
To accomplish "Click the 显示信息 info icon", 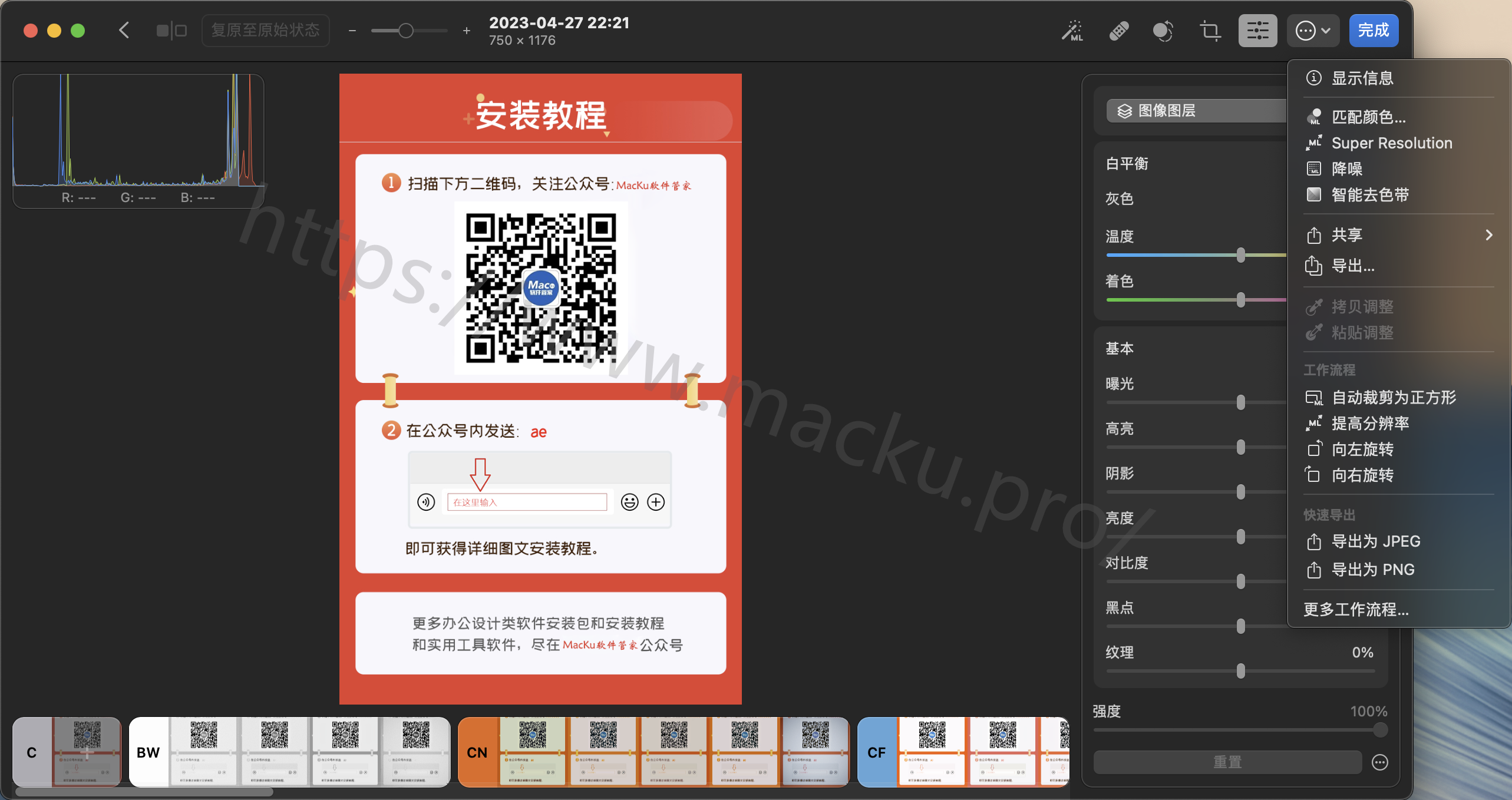I will 1313,78.
